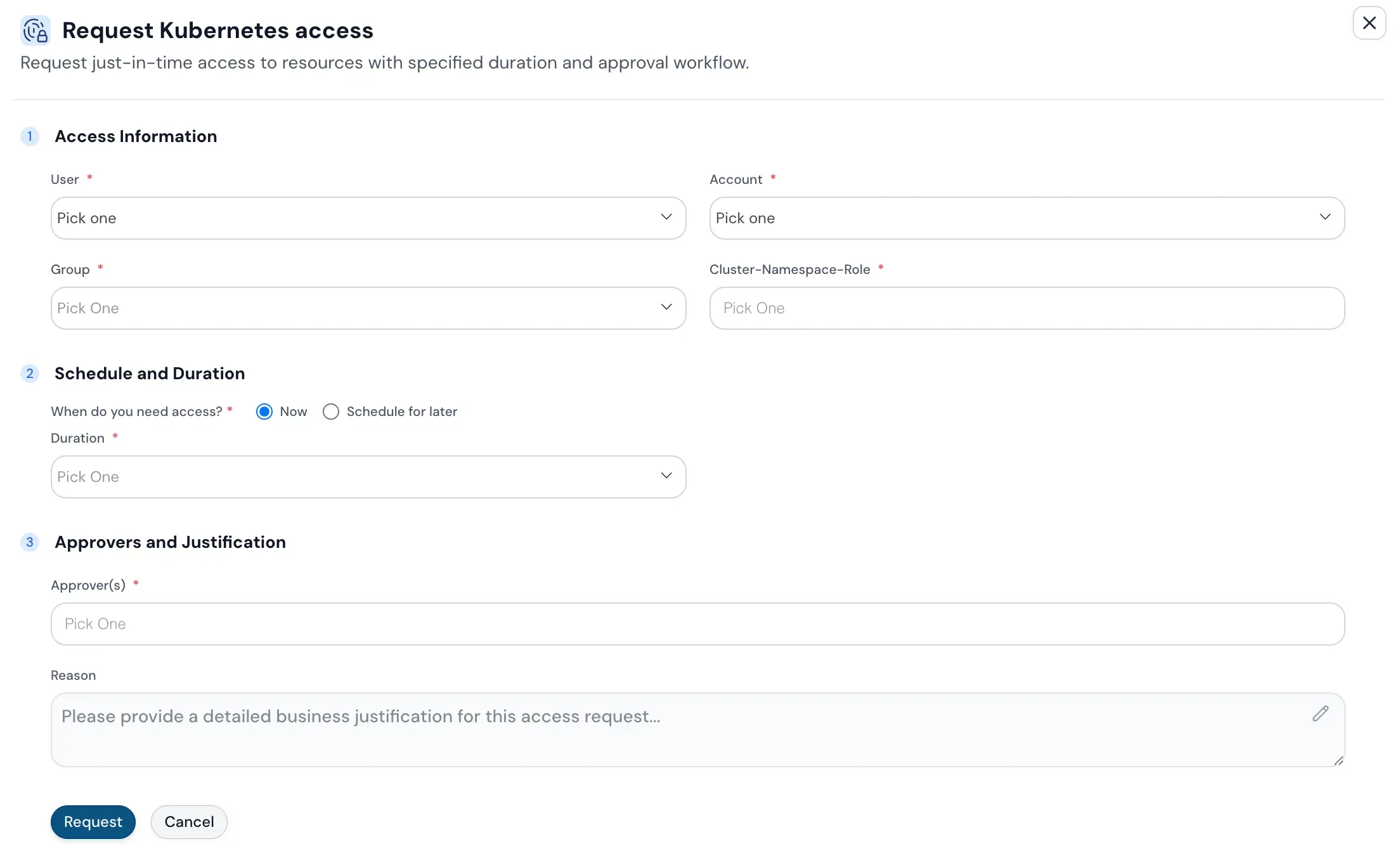
Task: Open the Duration dropdown
Action: pos(368,476)
